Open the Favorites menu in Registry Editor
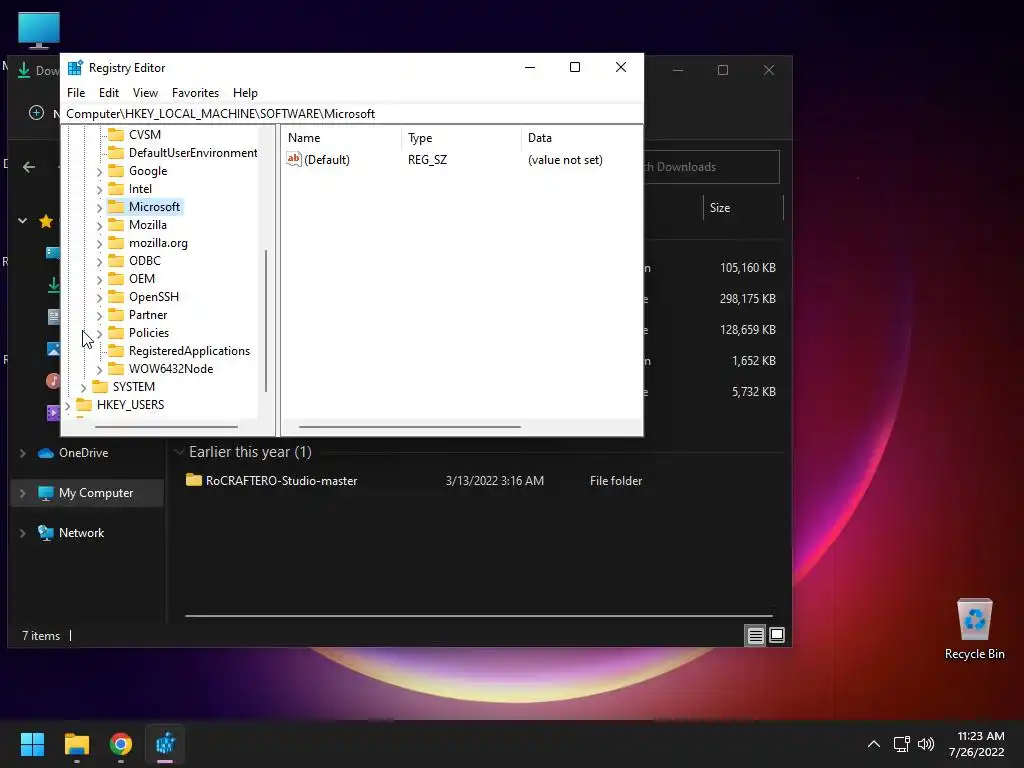Screen dimensions: 1024x768 click(195, 93)
